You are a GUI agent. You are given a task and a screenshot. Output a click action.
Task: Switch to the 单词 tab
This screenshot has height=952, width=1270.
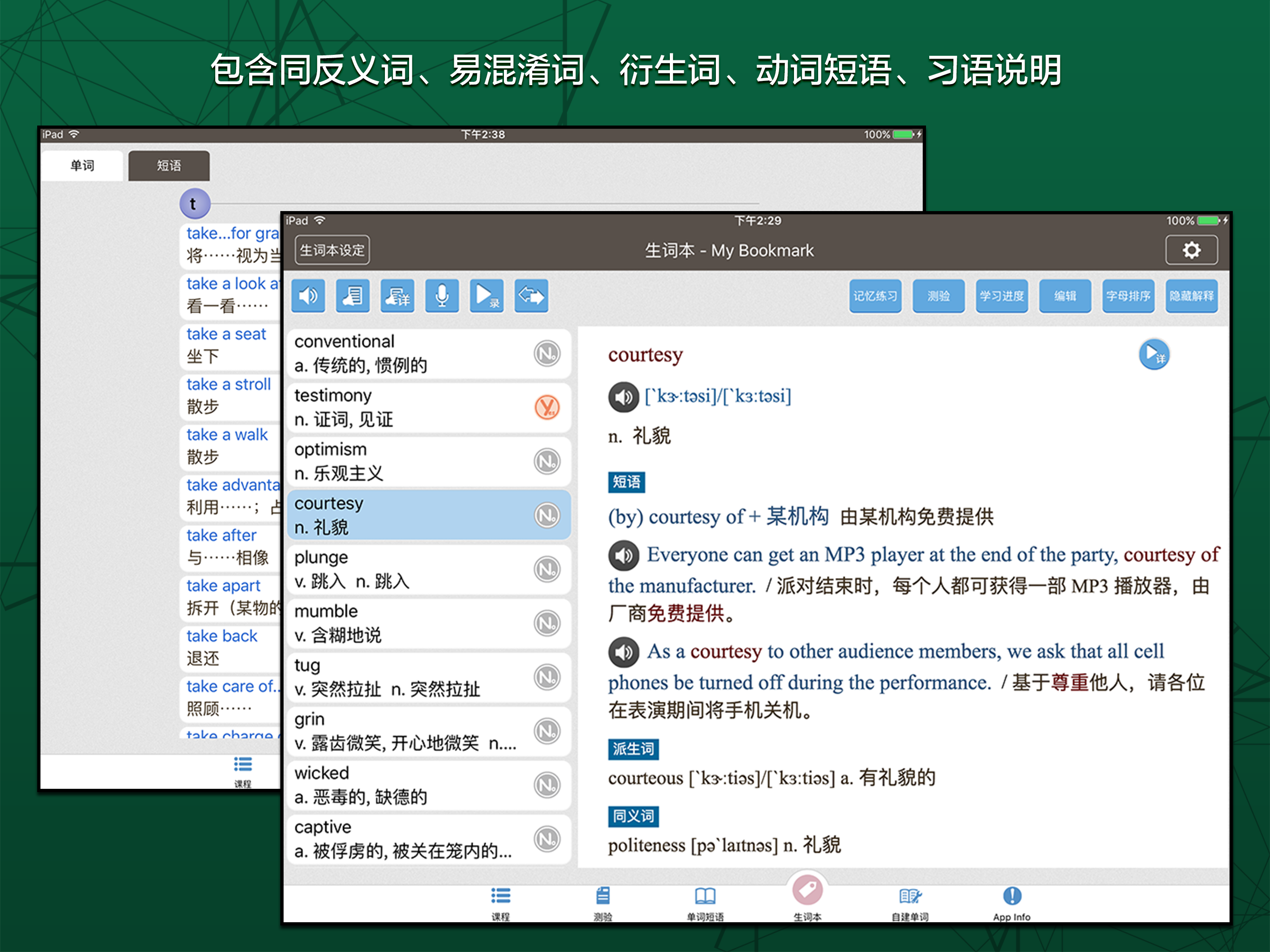tap(82, 166)
